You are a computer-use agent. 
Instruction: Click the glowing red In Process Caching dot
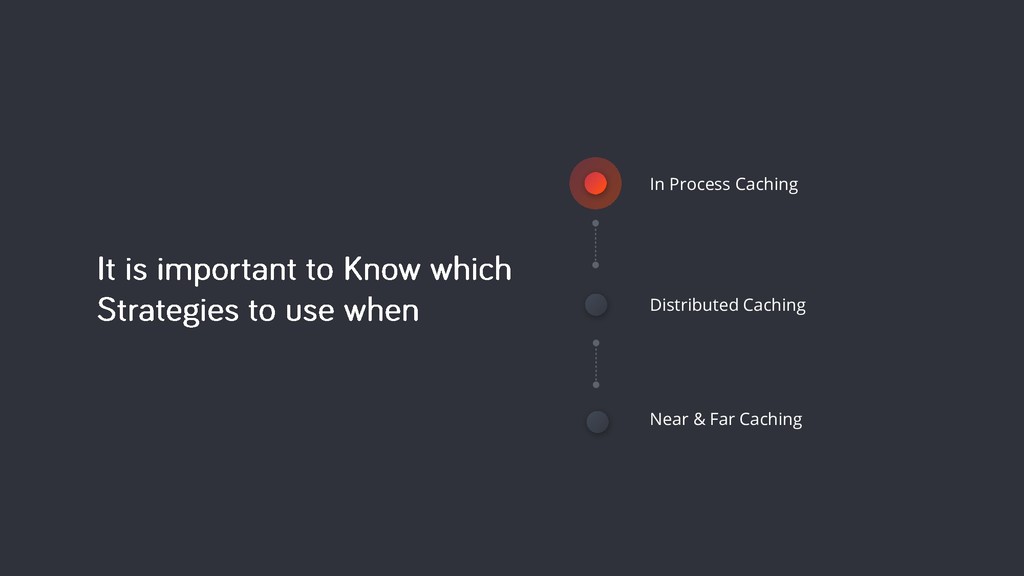pos(595,184)
